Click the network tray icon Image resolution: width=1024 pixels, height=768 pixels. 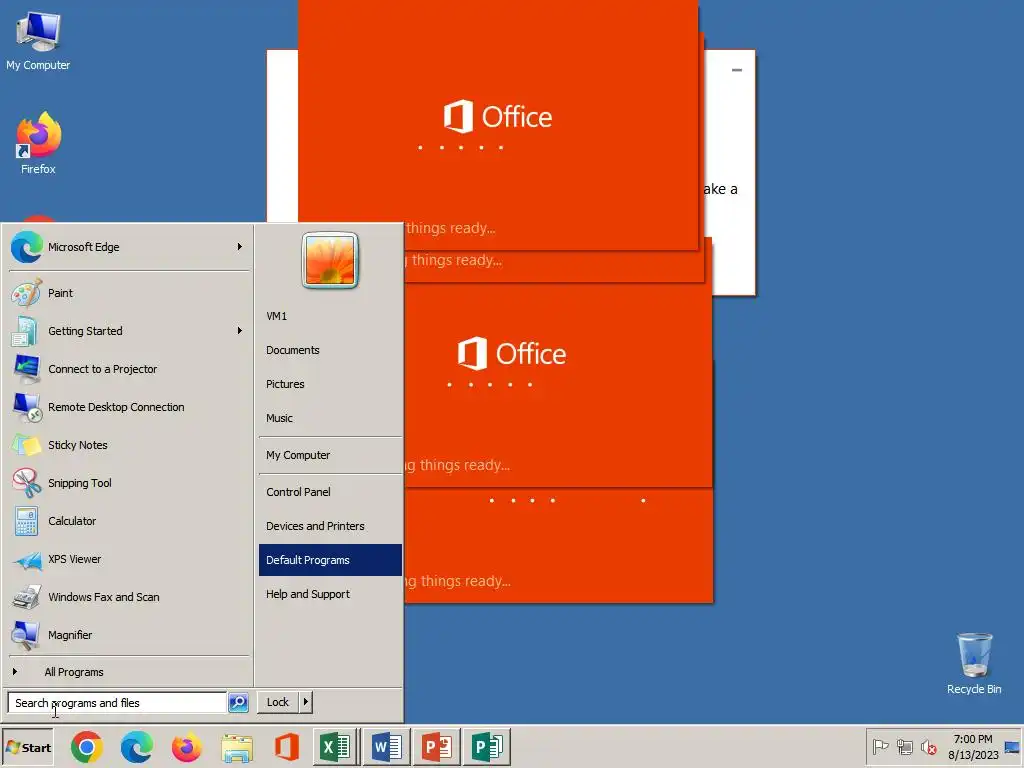(904, 746)
